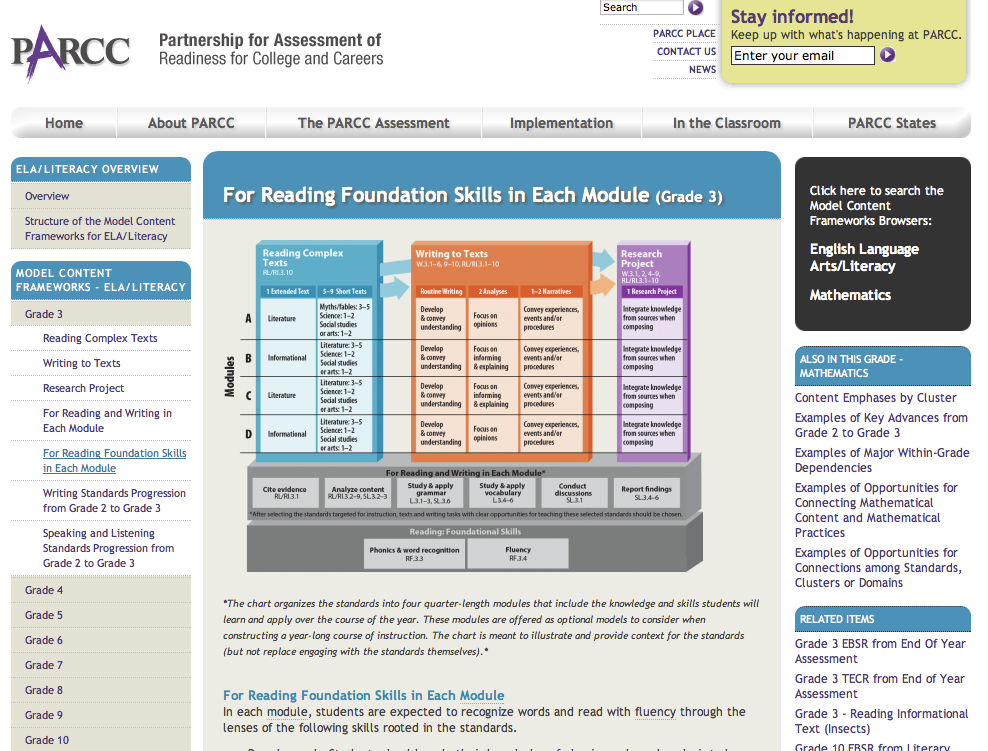Open For Reading Foundation Skills sidebar link
Screen dimensions: 988x751
point(115,461)
